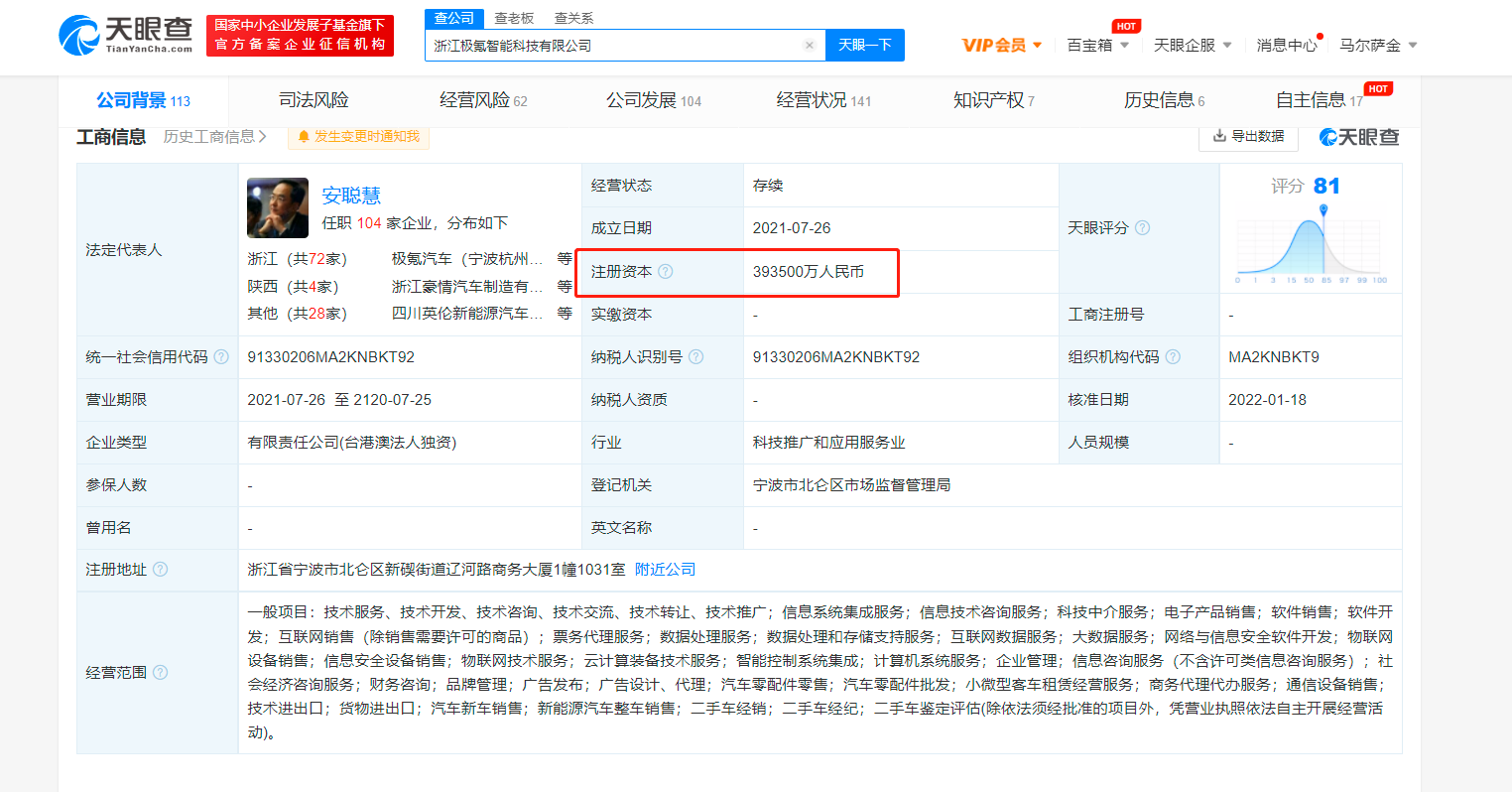Show the help icon beside 经营范围
Image resolution: width=1512 pixels, height=792 pixels.
click(160, 673)
